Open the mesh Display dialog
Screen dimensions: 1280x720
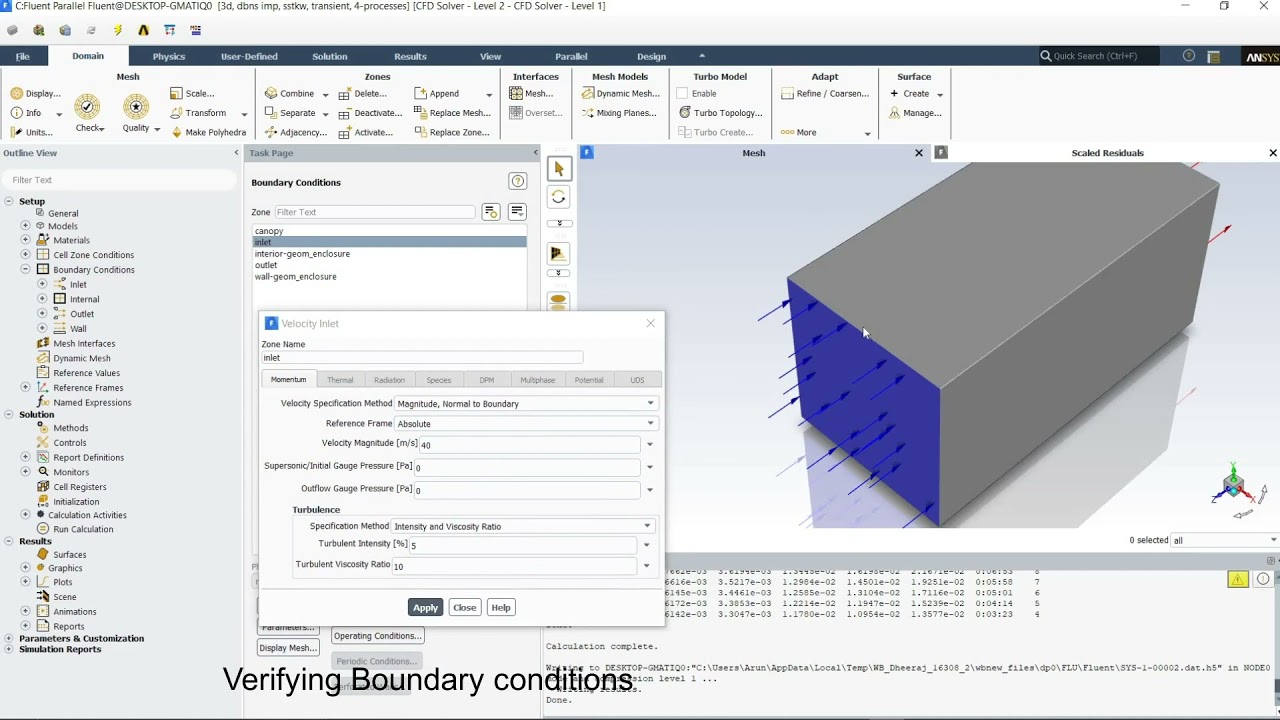coord(36,93)
